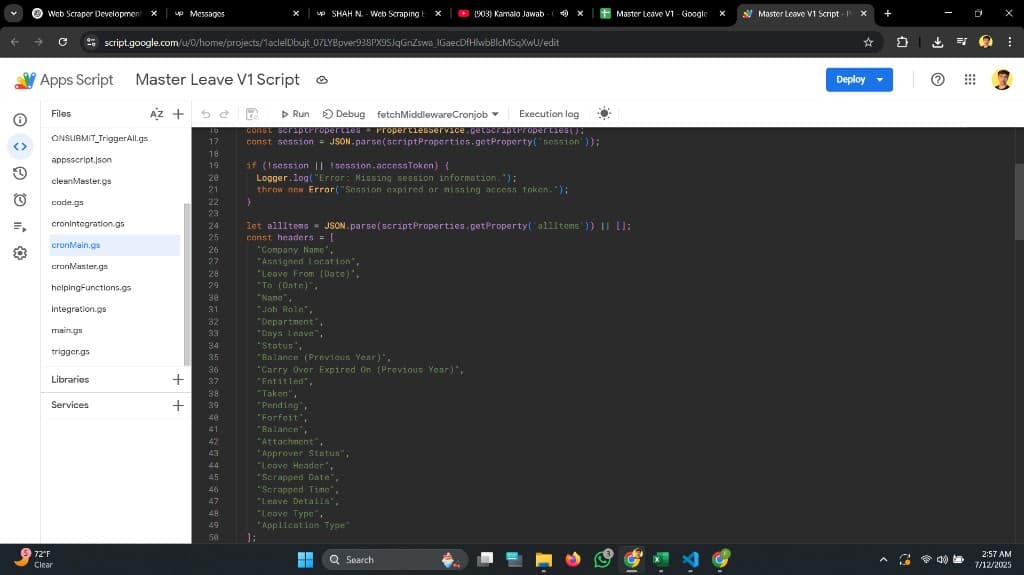This screenshot has height=575, width=1024.
Task: Reload the current page
Action: click(63, 42)
